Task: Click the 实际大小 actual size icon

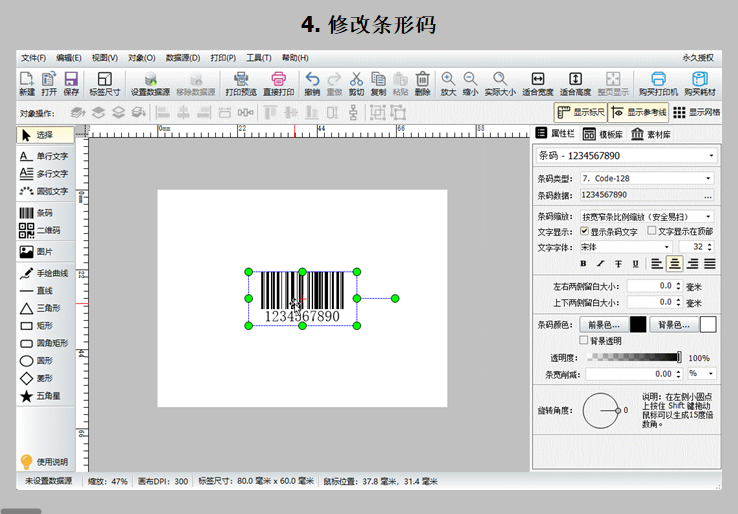Action: click(500, 84)
